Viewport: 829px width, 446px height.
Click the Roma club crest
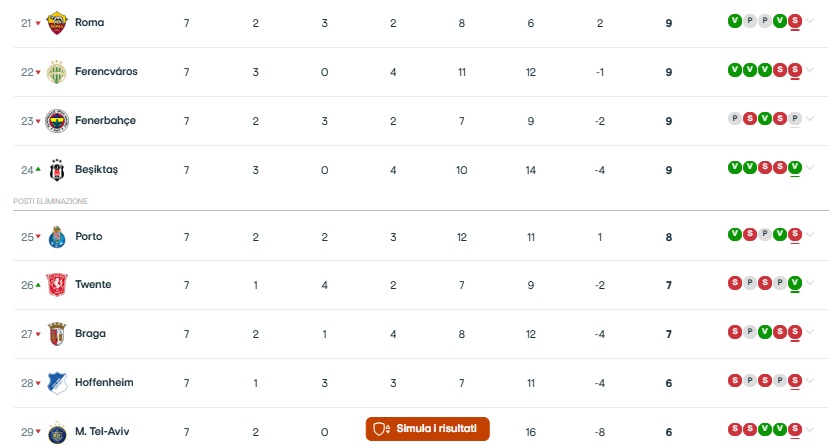pyautogui.click(x=57, y=23)
